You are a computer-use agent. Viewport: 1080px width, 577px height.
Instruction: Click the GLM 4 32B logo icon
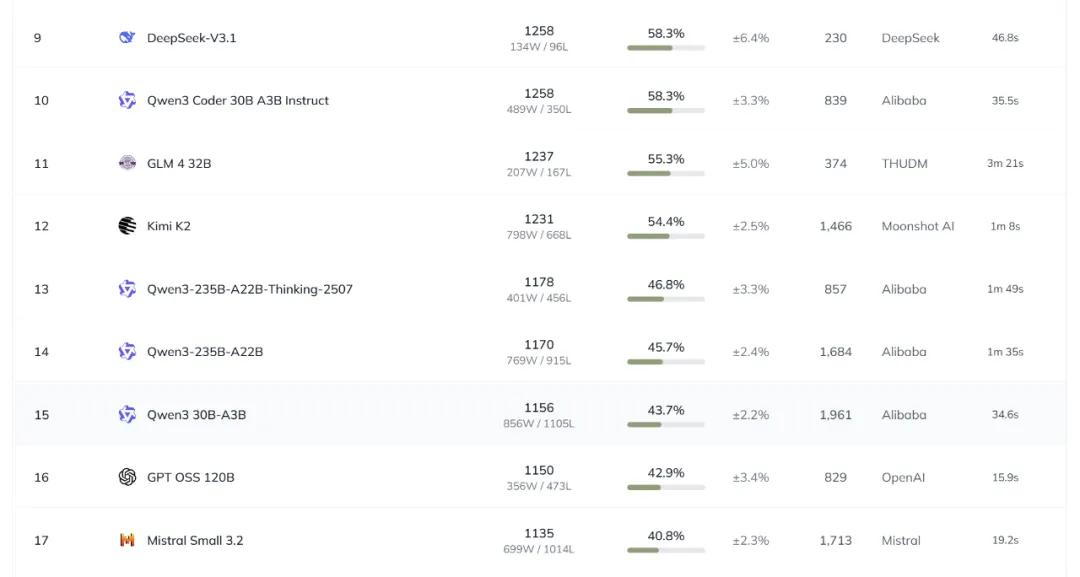tap(127, 163)
